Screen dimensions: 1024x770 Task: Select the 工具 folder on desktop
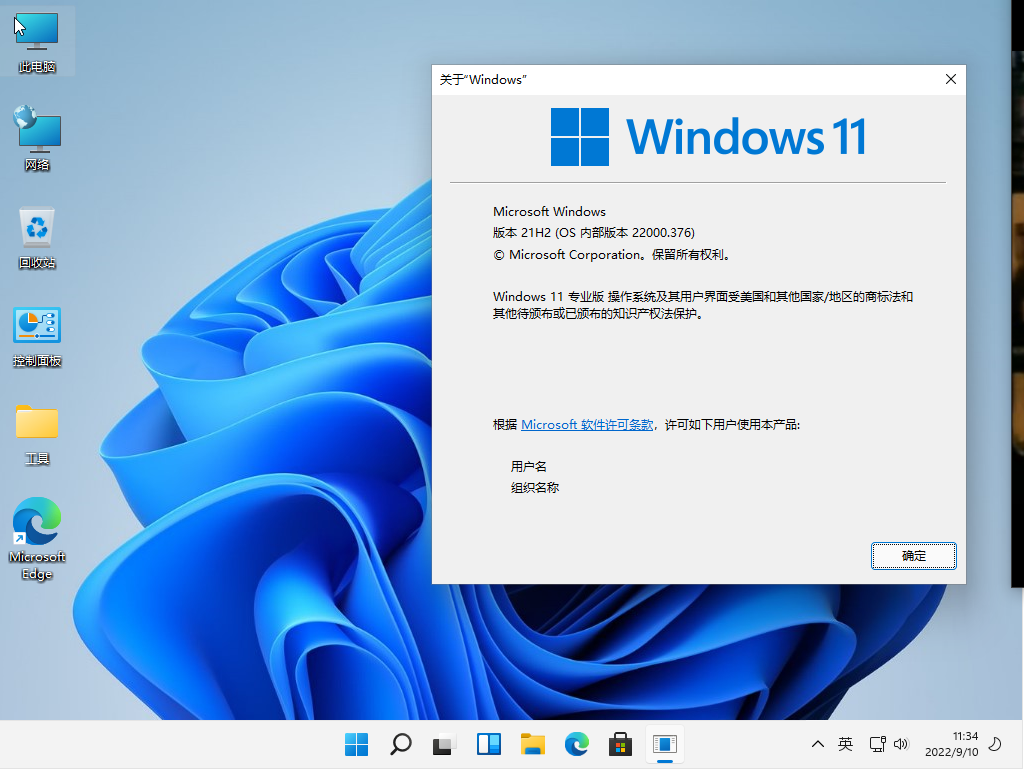point(37,434)
